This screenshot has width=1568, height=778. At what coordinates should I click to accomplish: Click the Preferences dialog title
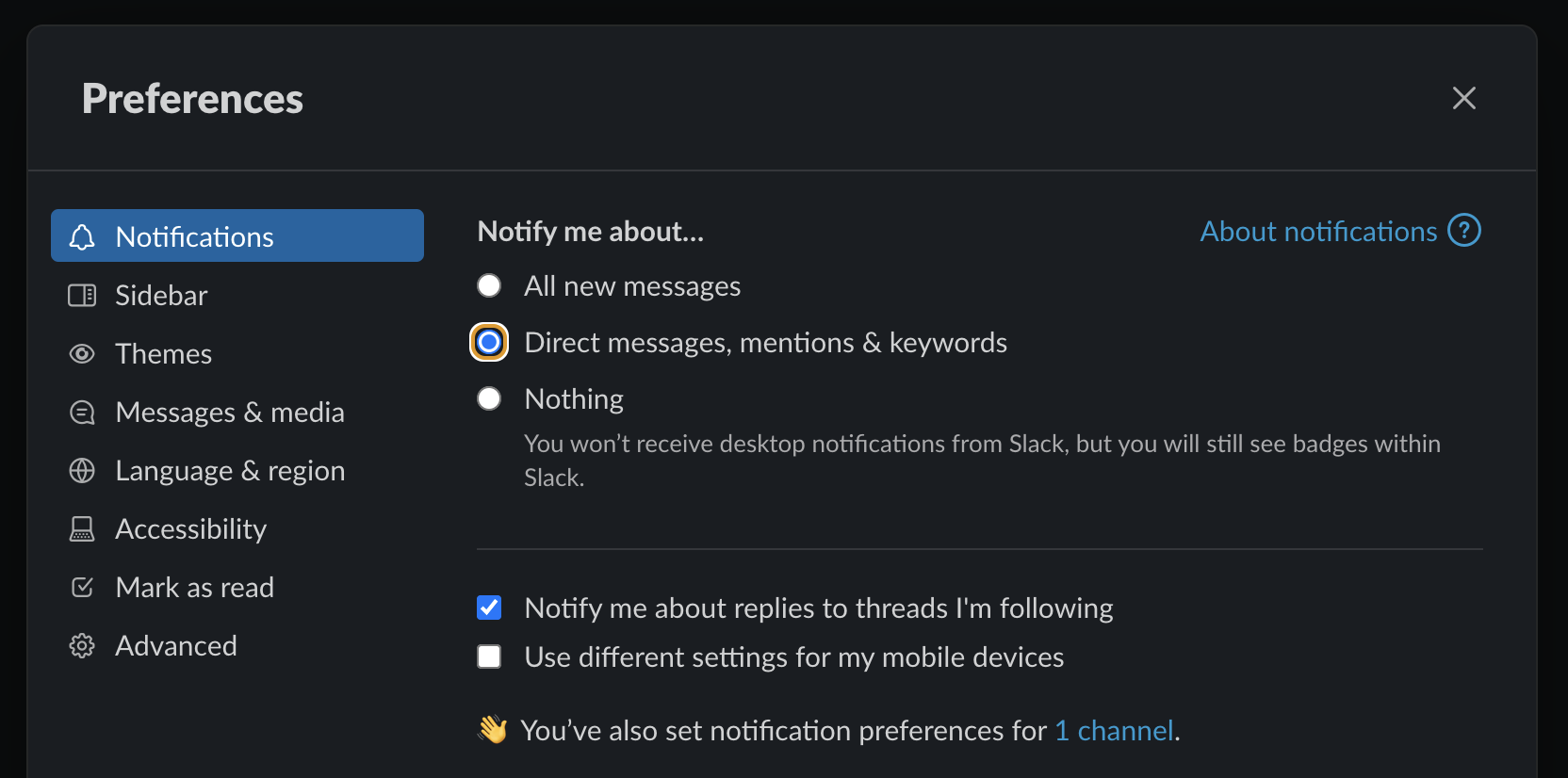click(192, 99)
